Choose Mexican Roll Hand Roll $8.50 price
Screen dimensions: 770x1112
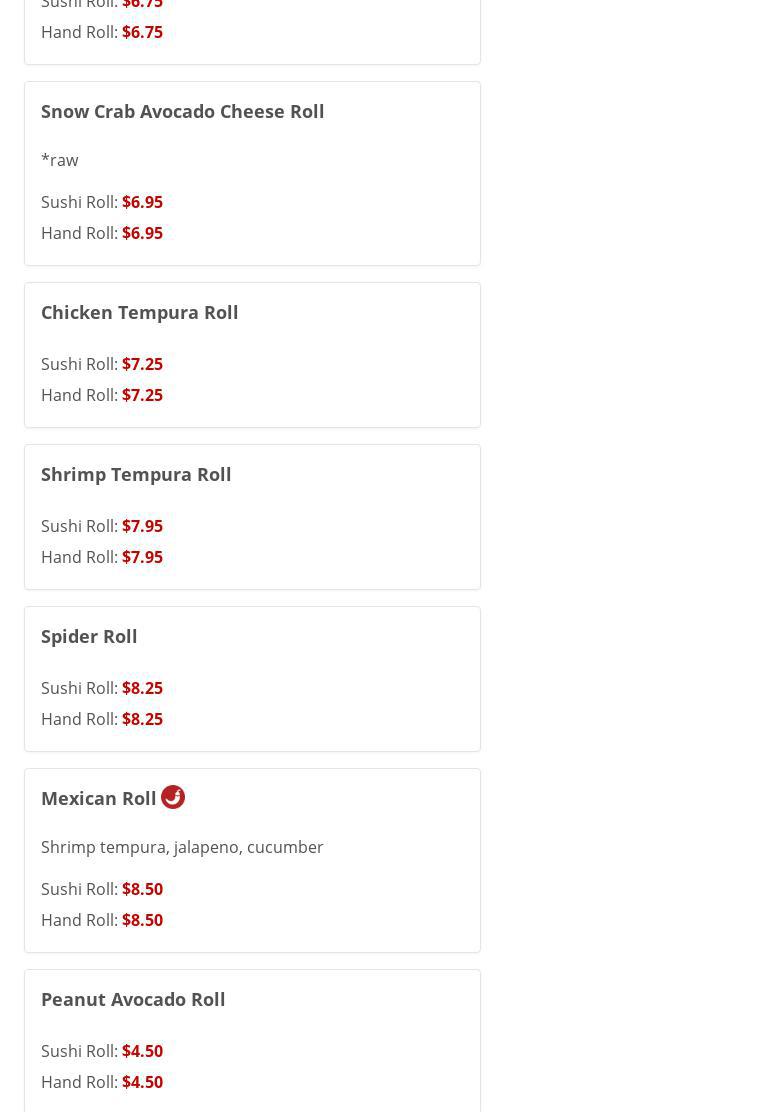(x=142, y=920)
